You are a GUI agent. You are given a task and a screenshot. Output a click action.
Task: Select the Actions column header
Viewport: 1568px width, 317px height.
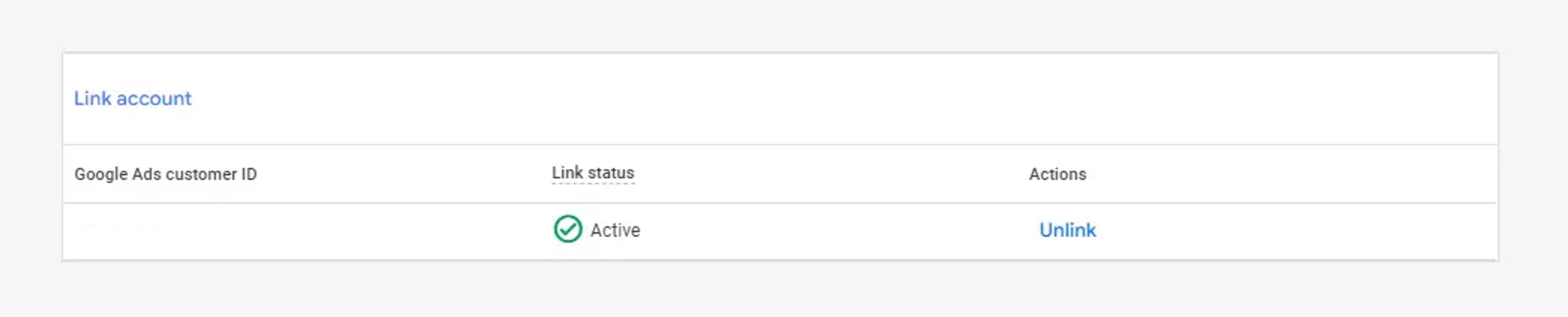pyautogui.click(x=1057, y=174)
